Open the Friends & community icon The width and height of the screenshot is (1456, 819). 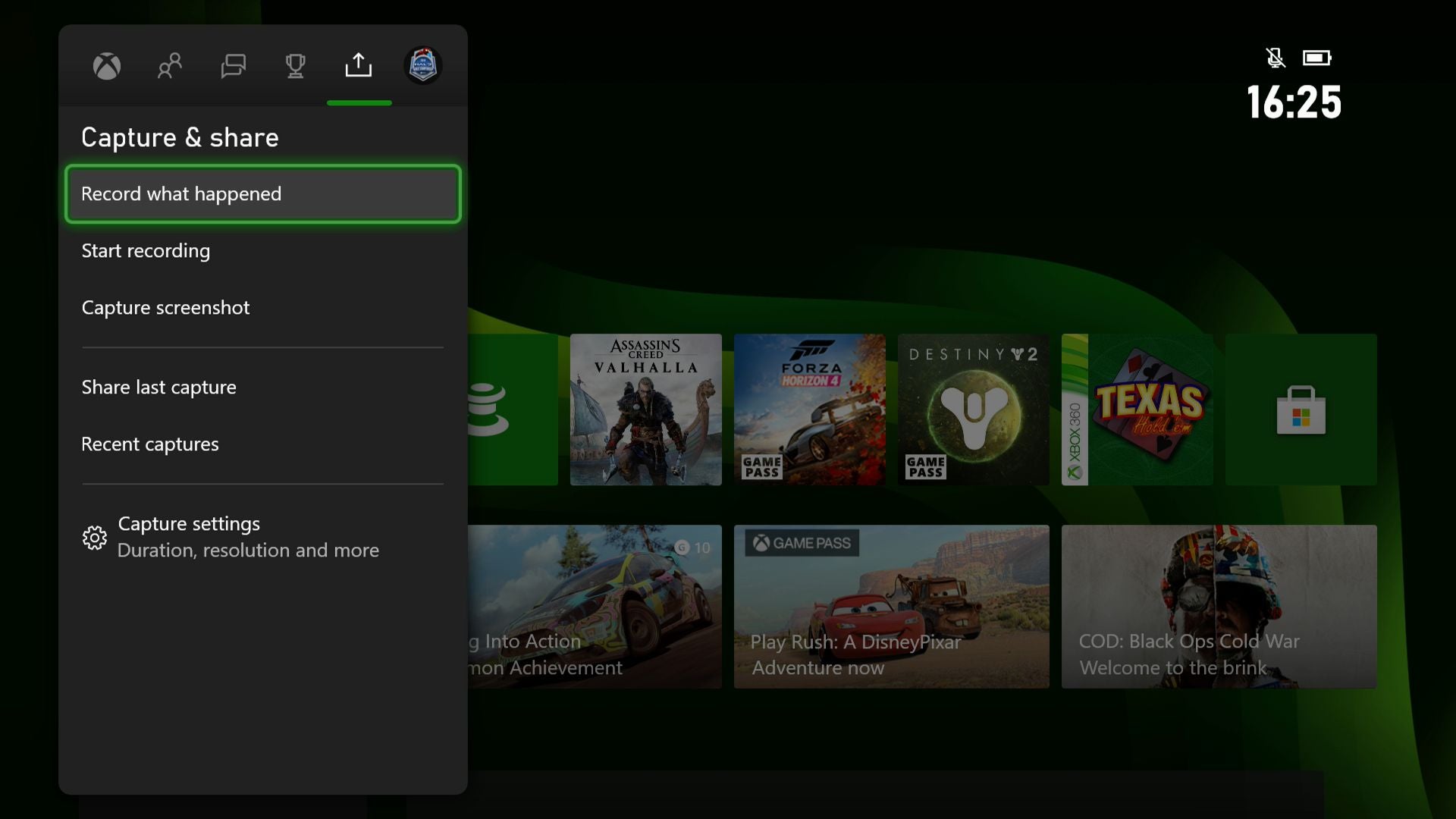[169, 65]
